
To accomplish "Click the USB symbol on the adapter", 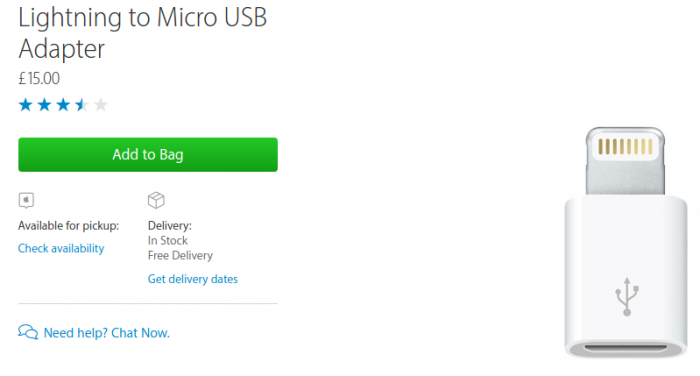I will coord(627,297).
